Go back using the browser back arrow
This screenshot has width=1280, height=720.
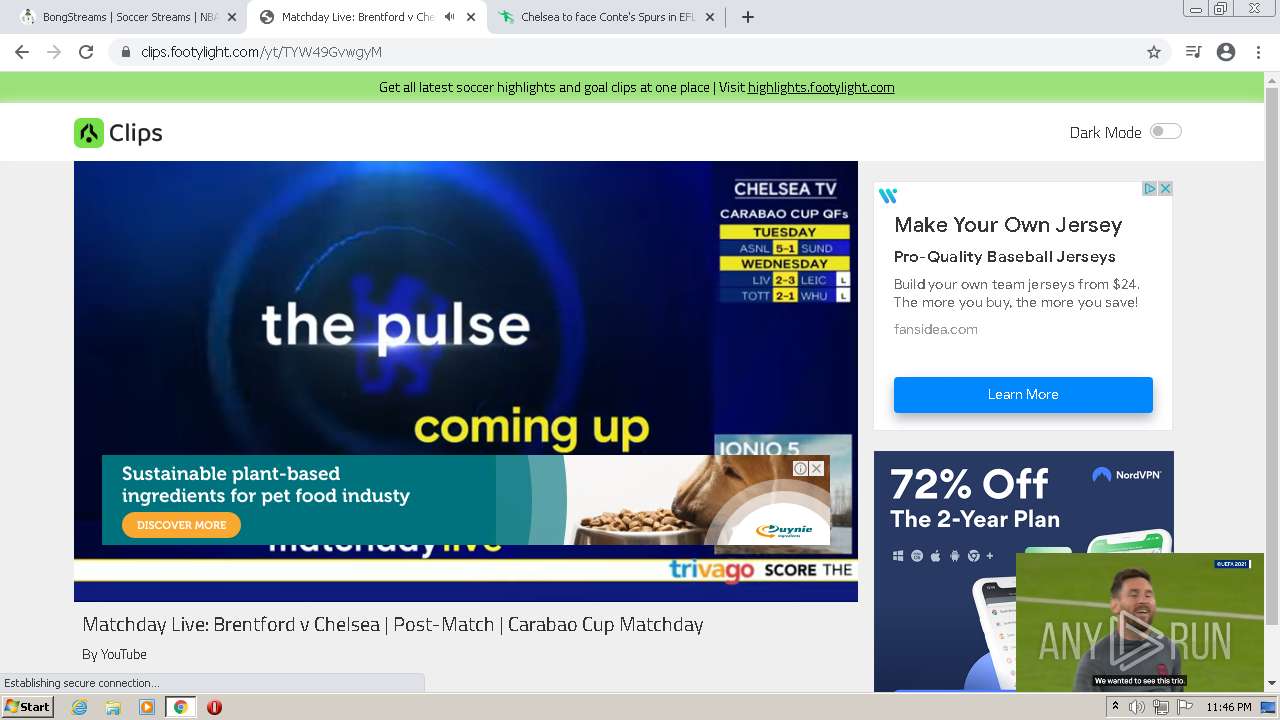(x=22, y=52)
